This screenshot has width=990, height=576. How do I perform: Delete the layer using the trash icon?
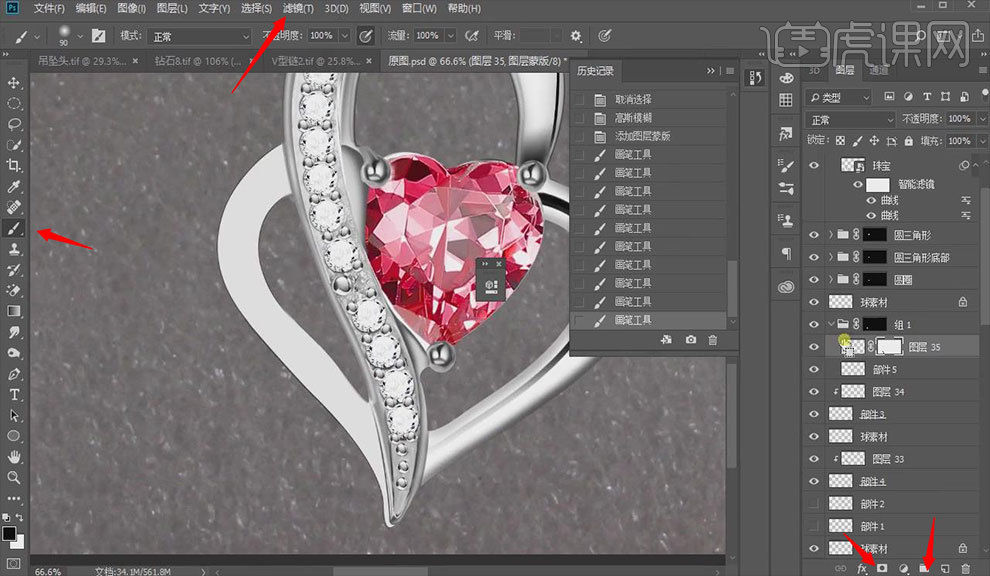pos(965,568)
